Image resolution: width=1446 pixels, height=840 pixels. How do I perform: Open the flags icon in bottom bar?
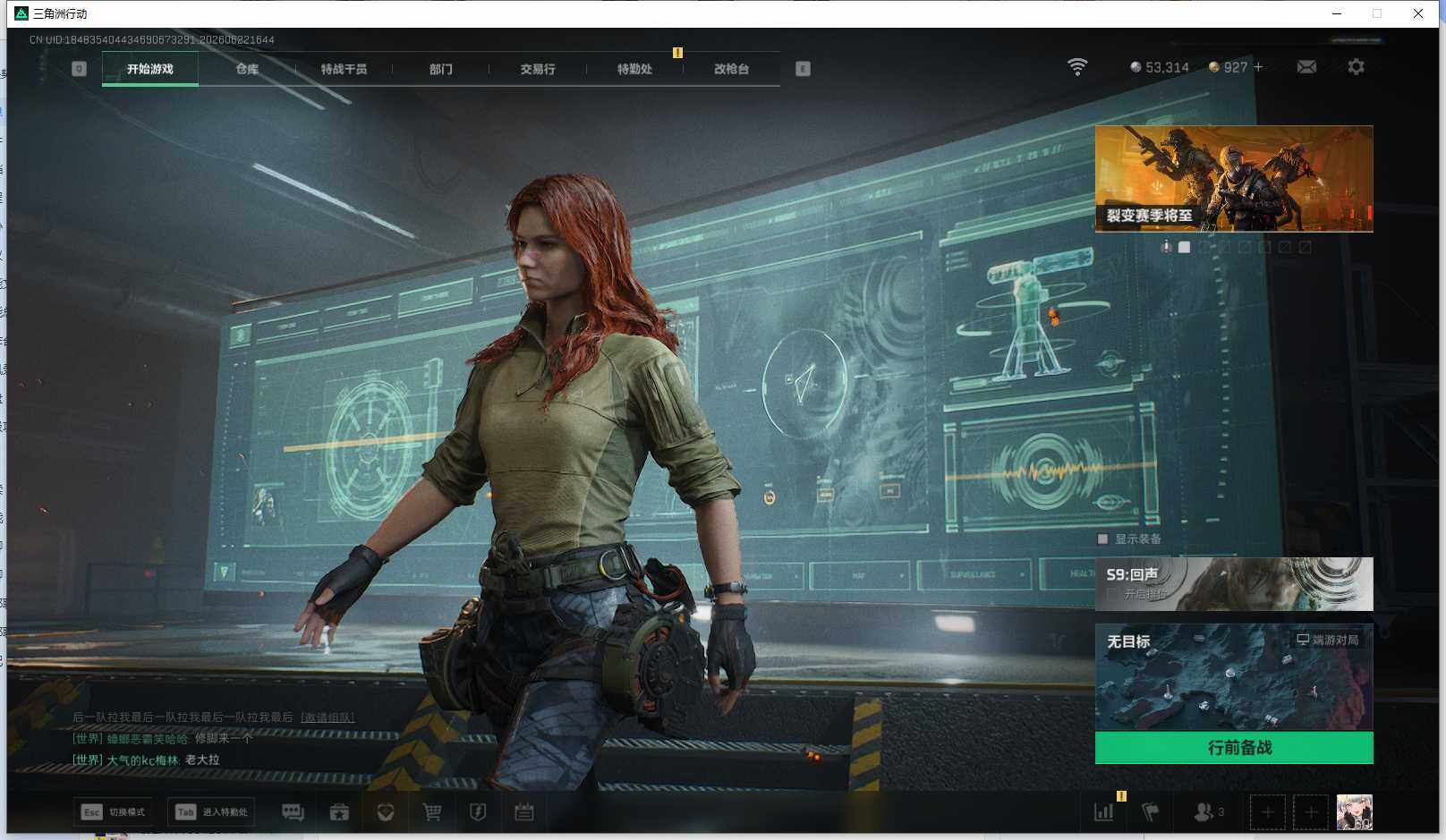click(x=1151, y=812)
